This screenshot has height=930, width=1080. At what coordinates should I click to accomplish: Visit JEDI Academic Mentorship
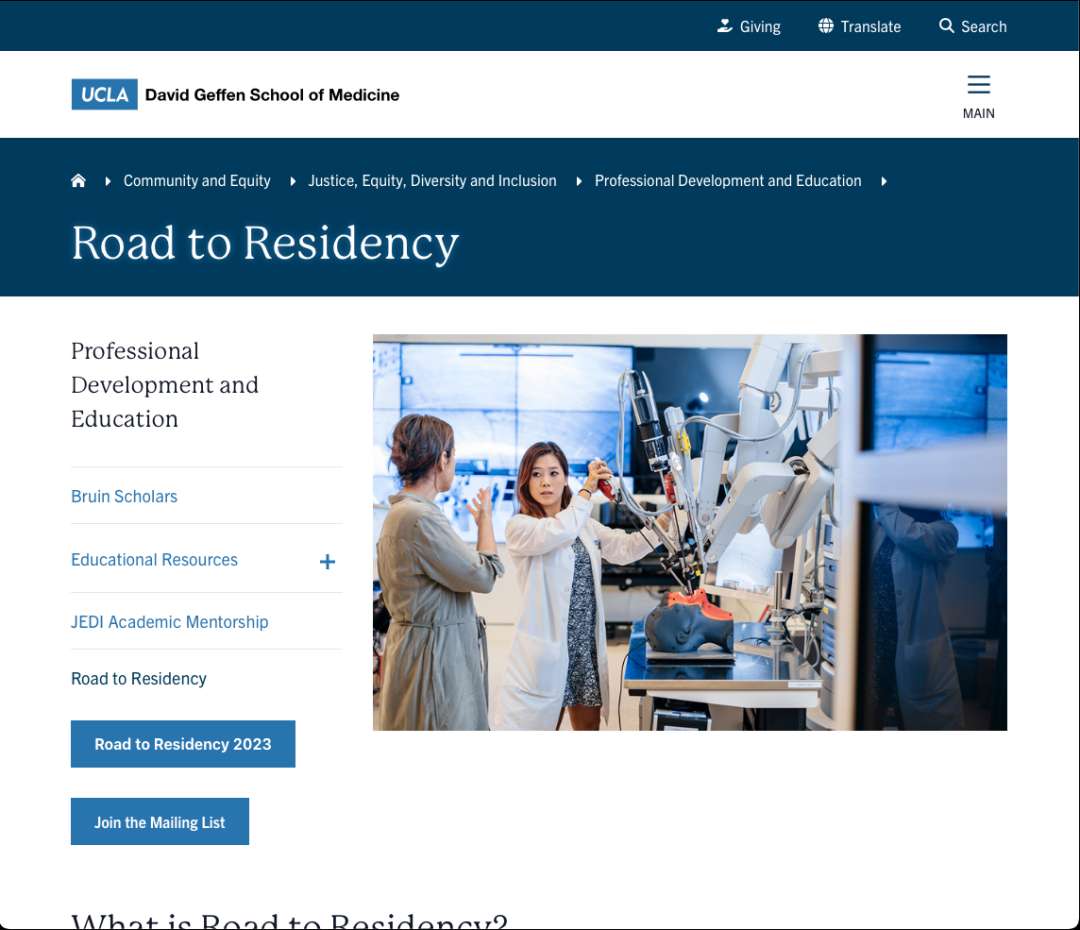[169, 621]
